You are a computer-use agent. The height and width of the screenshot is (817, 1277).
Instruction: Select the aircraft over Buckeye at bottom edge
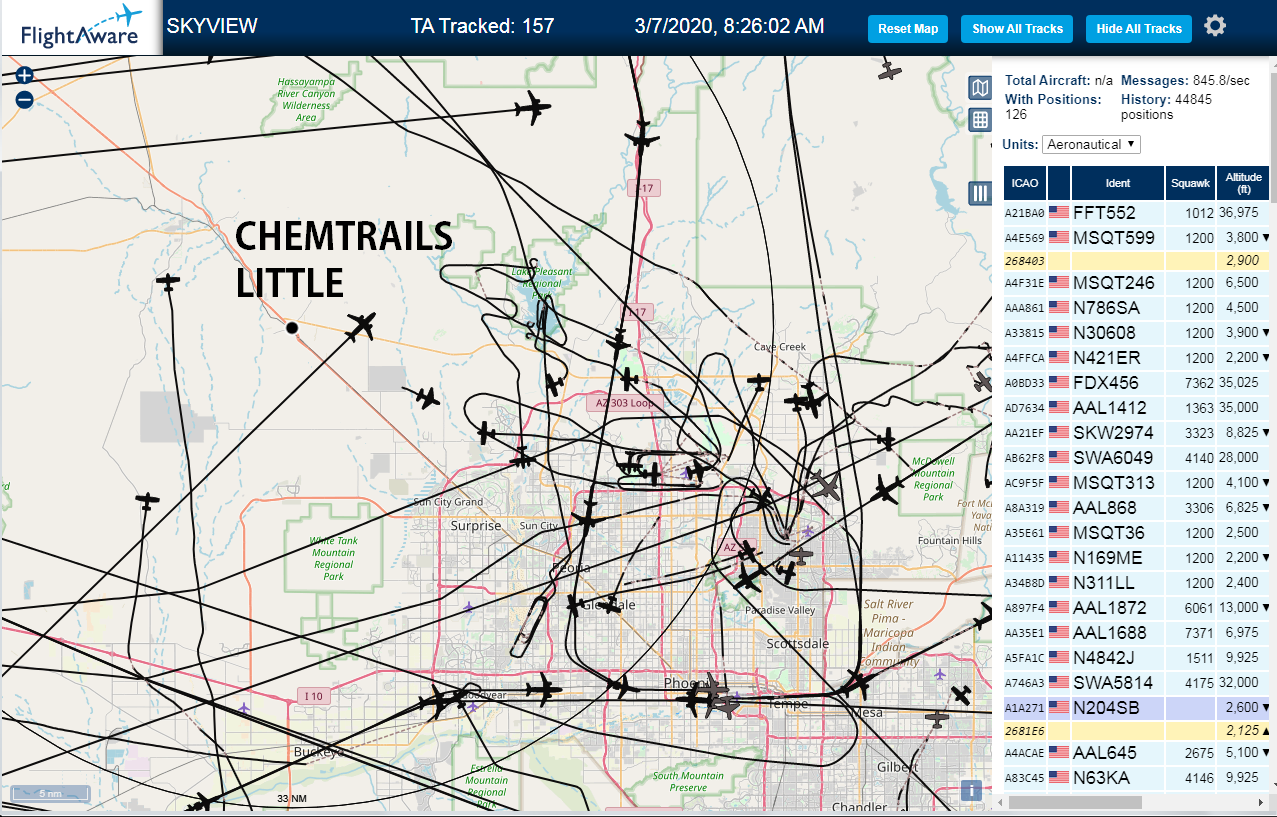coord(203,803)
